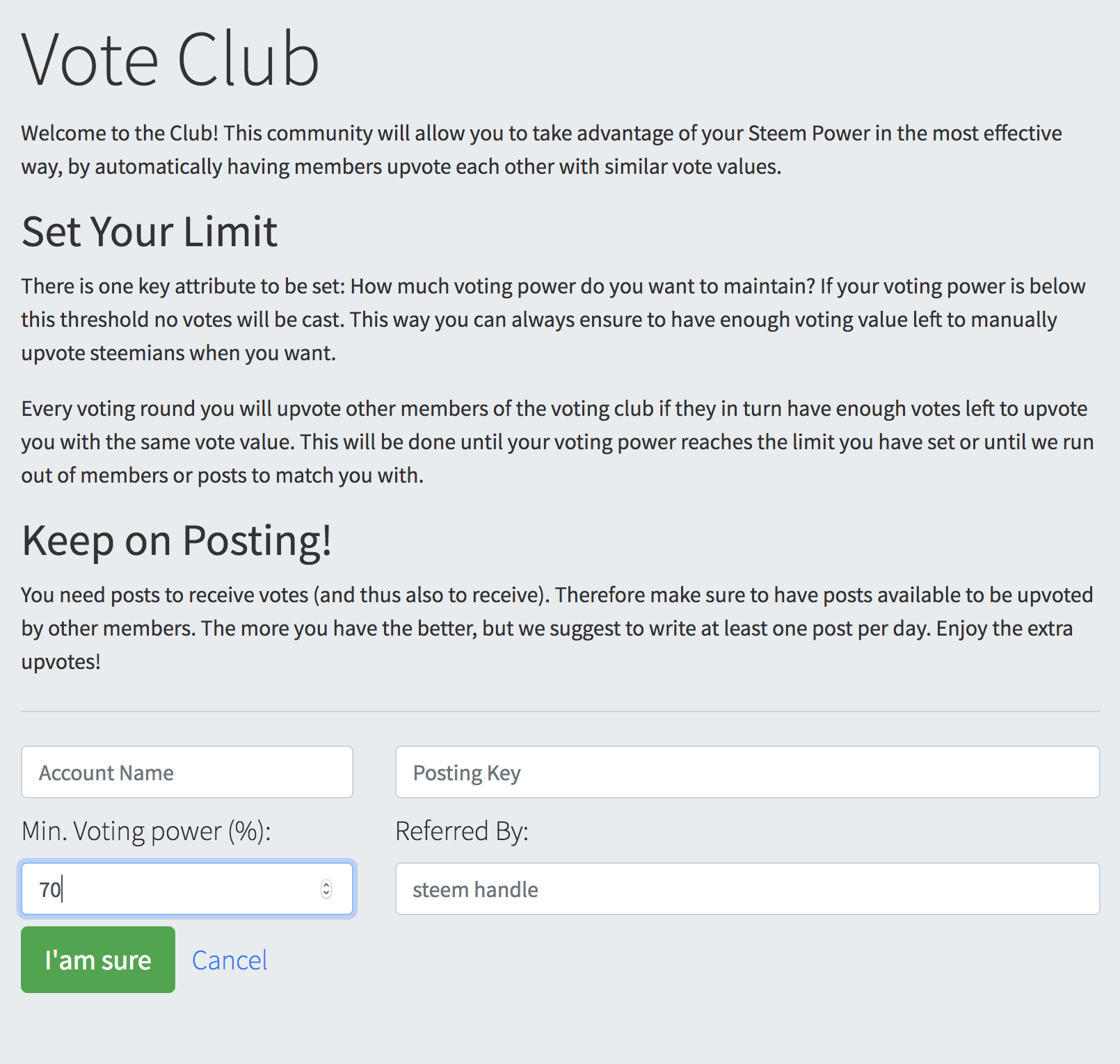Screen dimensions: 1120x1064
Task: Click the steem handle referral field
Action: click(747, 889)
